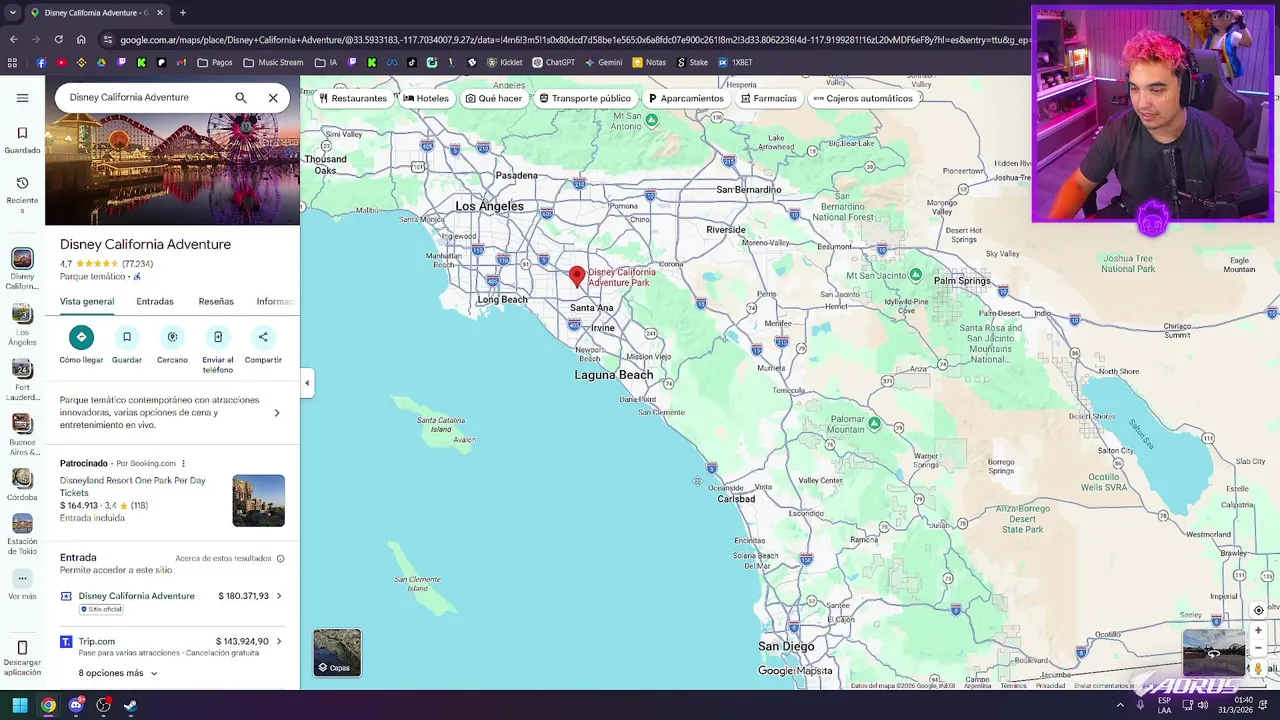Open the Music Stream bookmarks folder
1280x720 pixels.
tap(273, 62)
